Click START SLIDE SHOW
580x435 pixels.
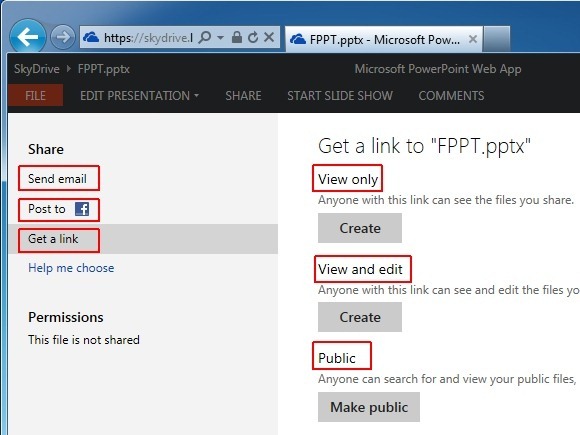[340, 96]
